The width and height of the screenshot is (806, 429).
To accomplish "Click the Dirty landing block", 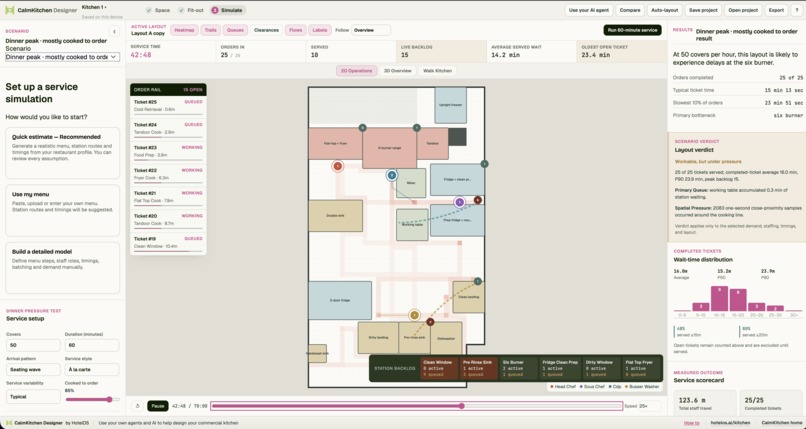I will (378, 338).
